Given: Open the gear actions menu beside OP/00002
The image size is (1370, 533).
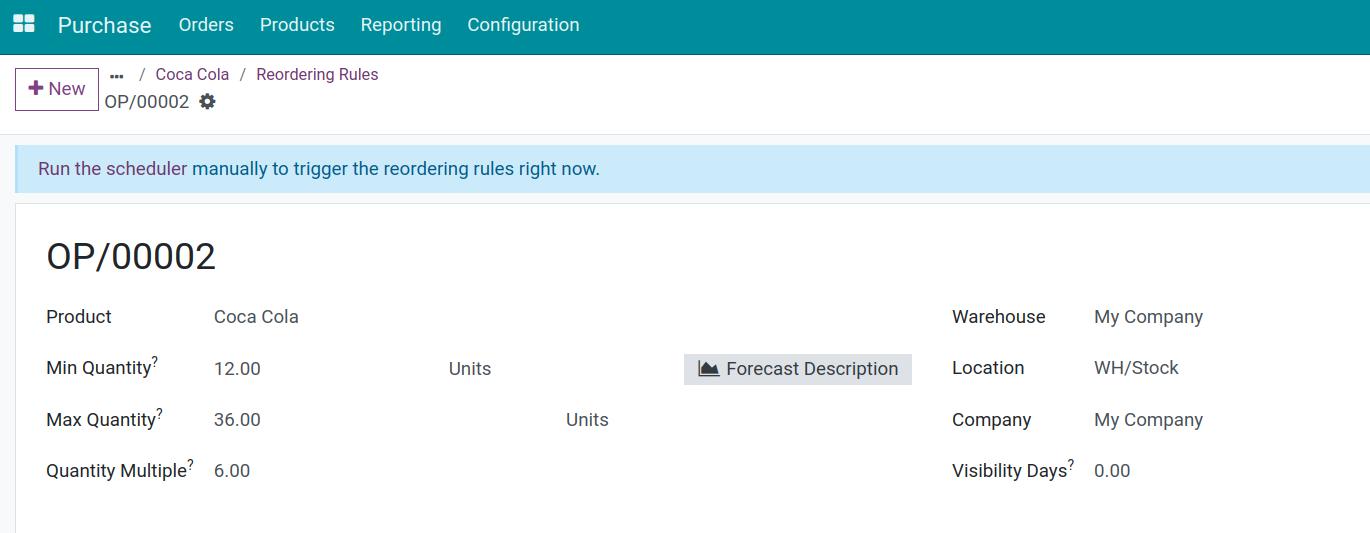Looking at the screenshot, I should point(207,101).
